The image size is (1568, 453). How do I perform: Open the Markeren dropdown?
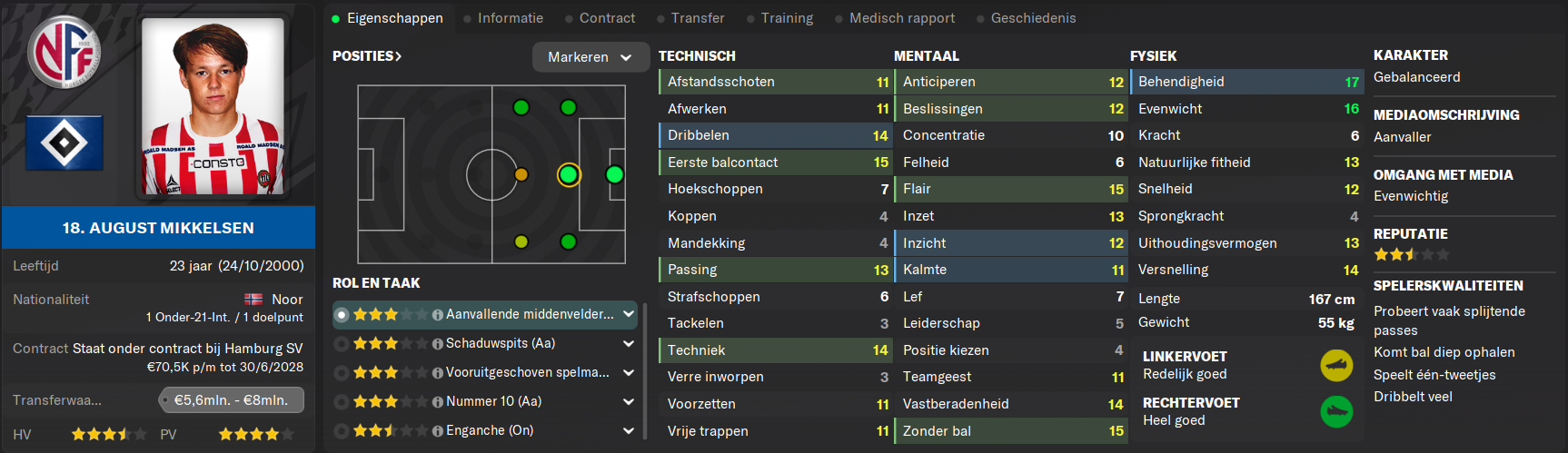(x=590, y=57)
